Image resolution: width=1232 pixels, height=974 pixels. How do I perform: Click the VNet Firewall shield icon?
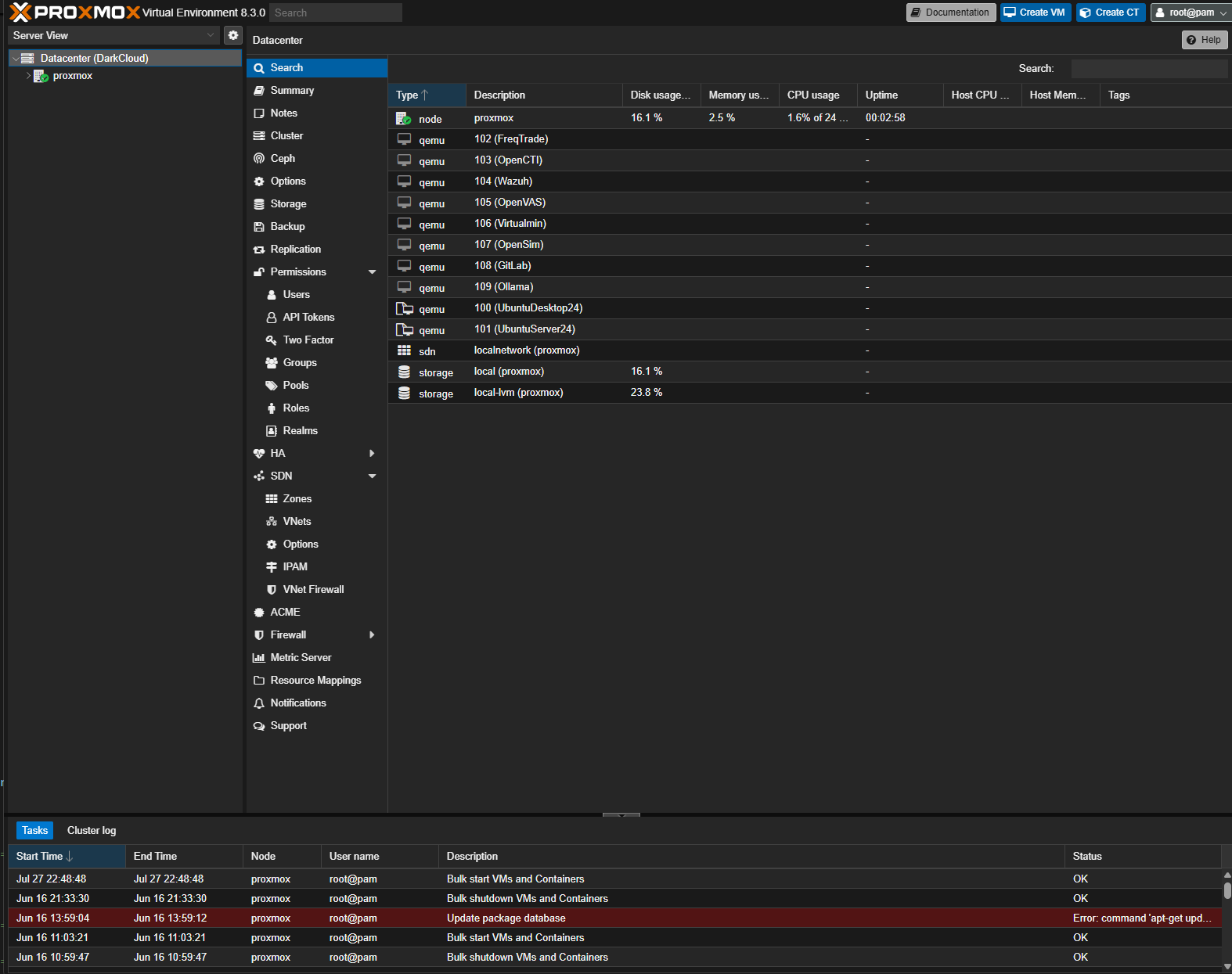click(272, 590)
